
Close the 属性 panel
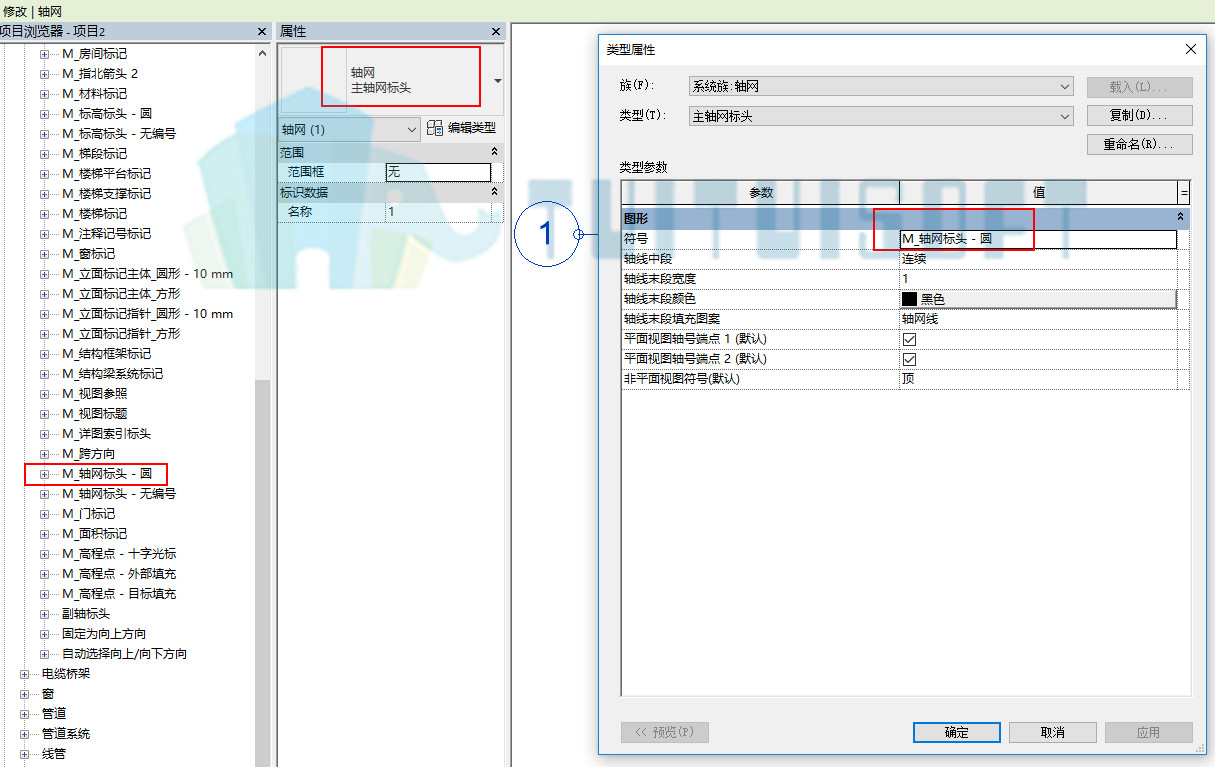[x=498, y=32]
